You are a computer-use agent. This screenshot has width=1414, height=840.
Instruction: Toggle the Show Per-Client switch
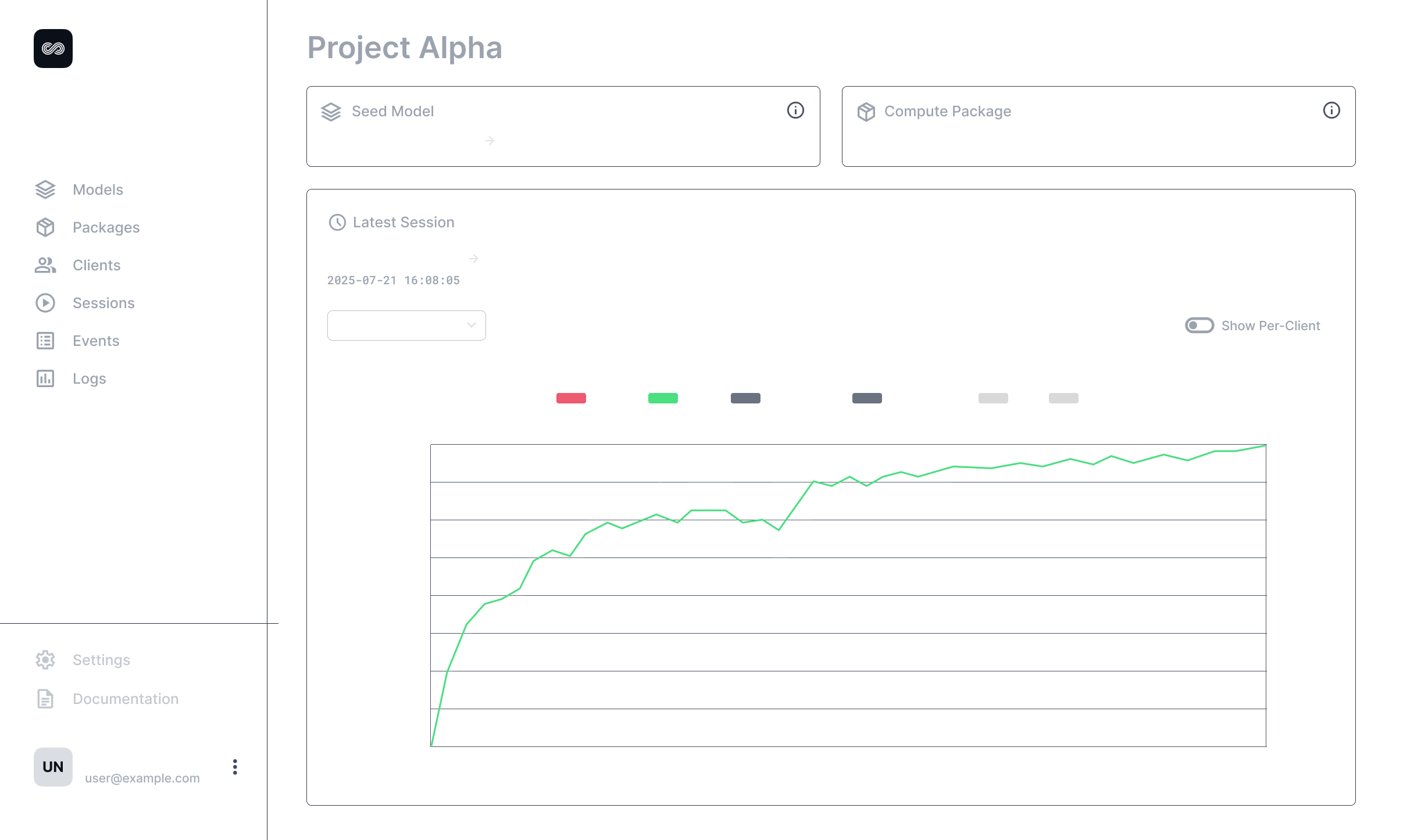pyautogui.click(x=1199, y=326)
